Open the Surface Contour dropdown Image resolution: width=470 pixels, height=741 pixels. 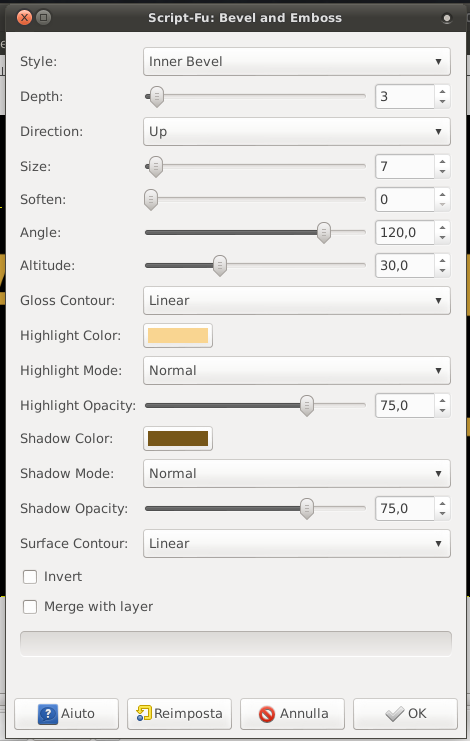pos(297,543)
